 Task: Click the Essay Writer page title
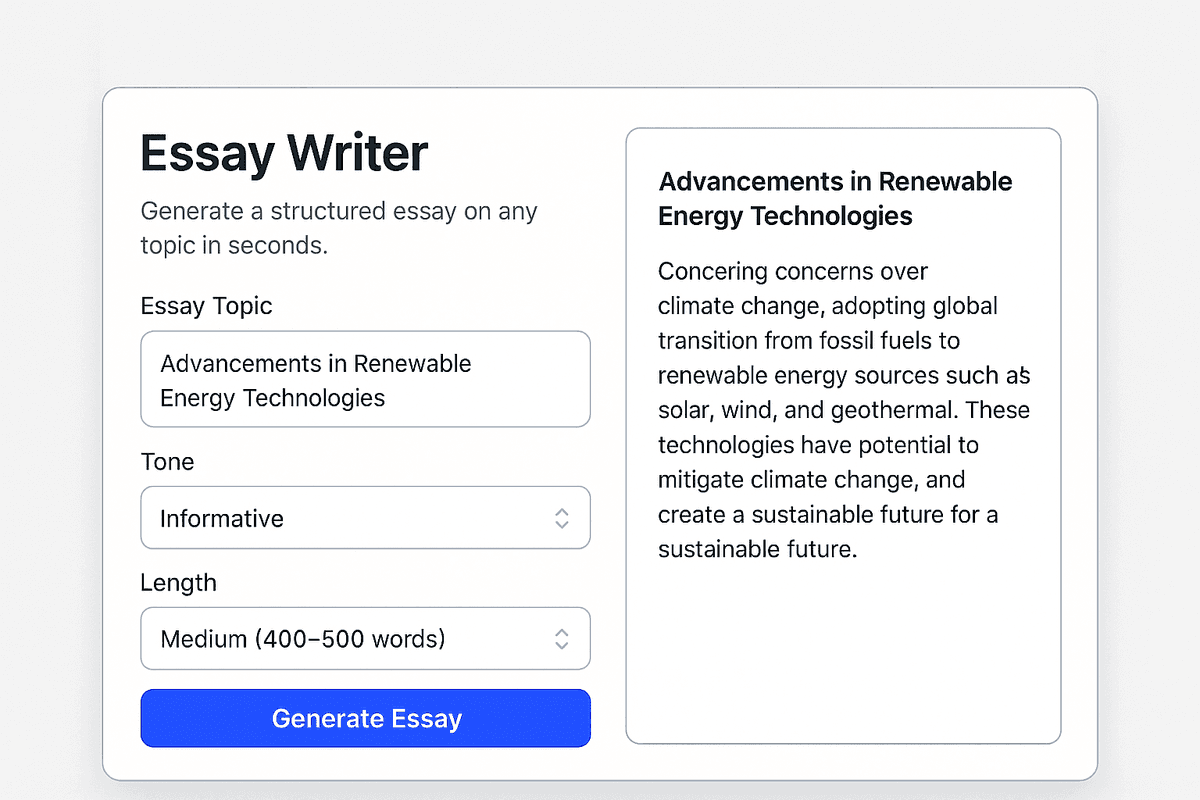[283, 152]
